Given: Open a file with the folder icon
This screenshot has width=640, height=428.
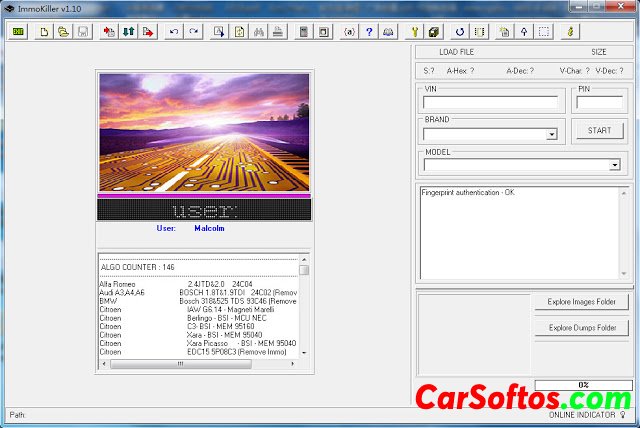Looking at the screenshot, I should (63, 32).
